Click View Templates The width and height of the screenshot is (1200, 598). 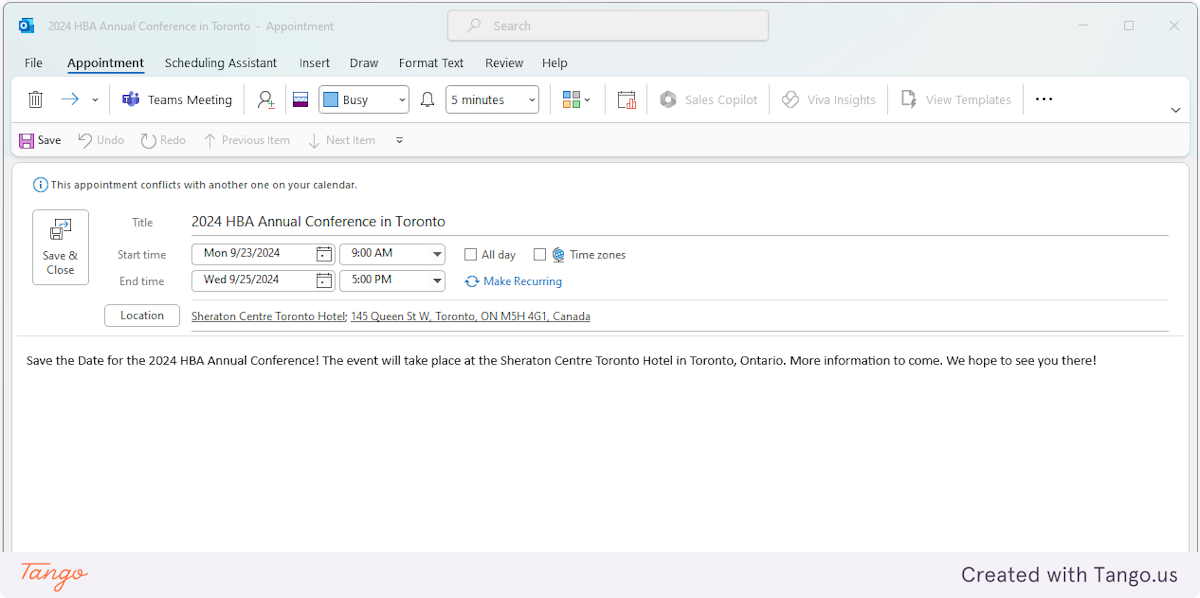(956, 100)
